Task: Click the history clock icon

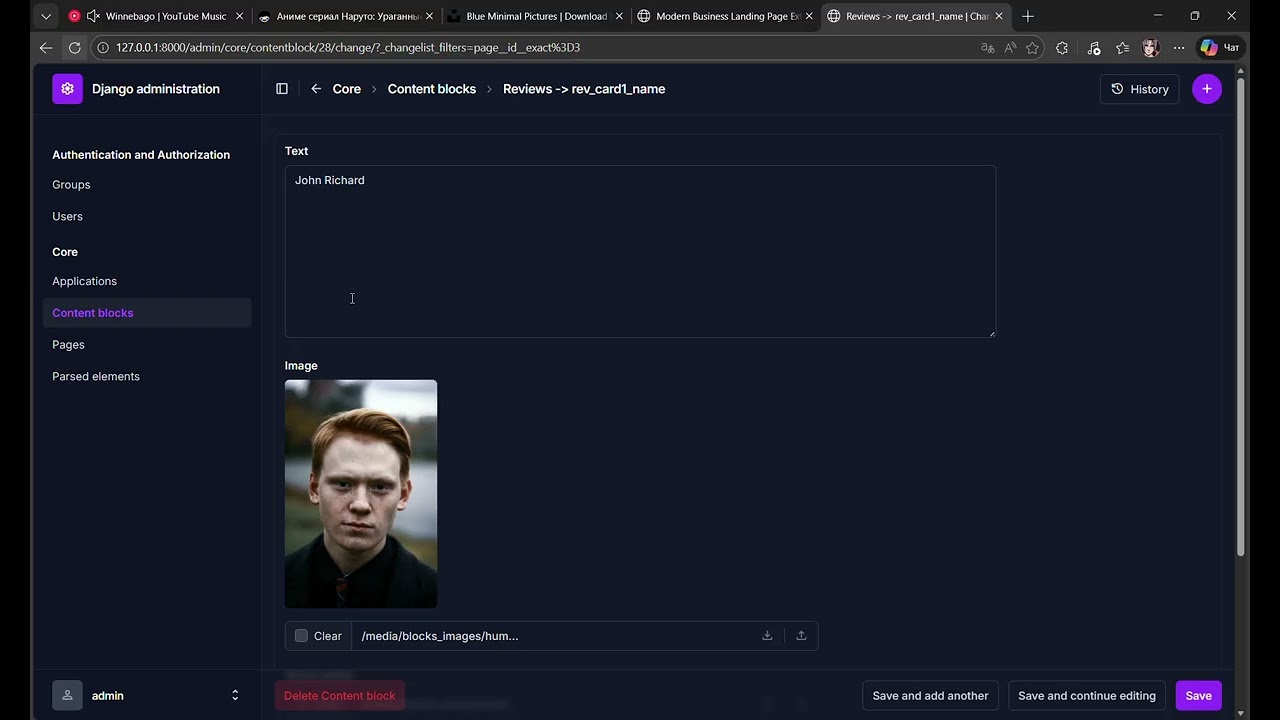Action: click(1118, 89)
